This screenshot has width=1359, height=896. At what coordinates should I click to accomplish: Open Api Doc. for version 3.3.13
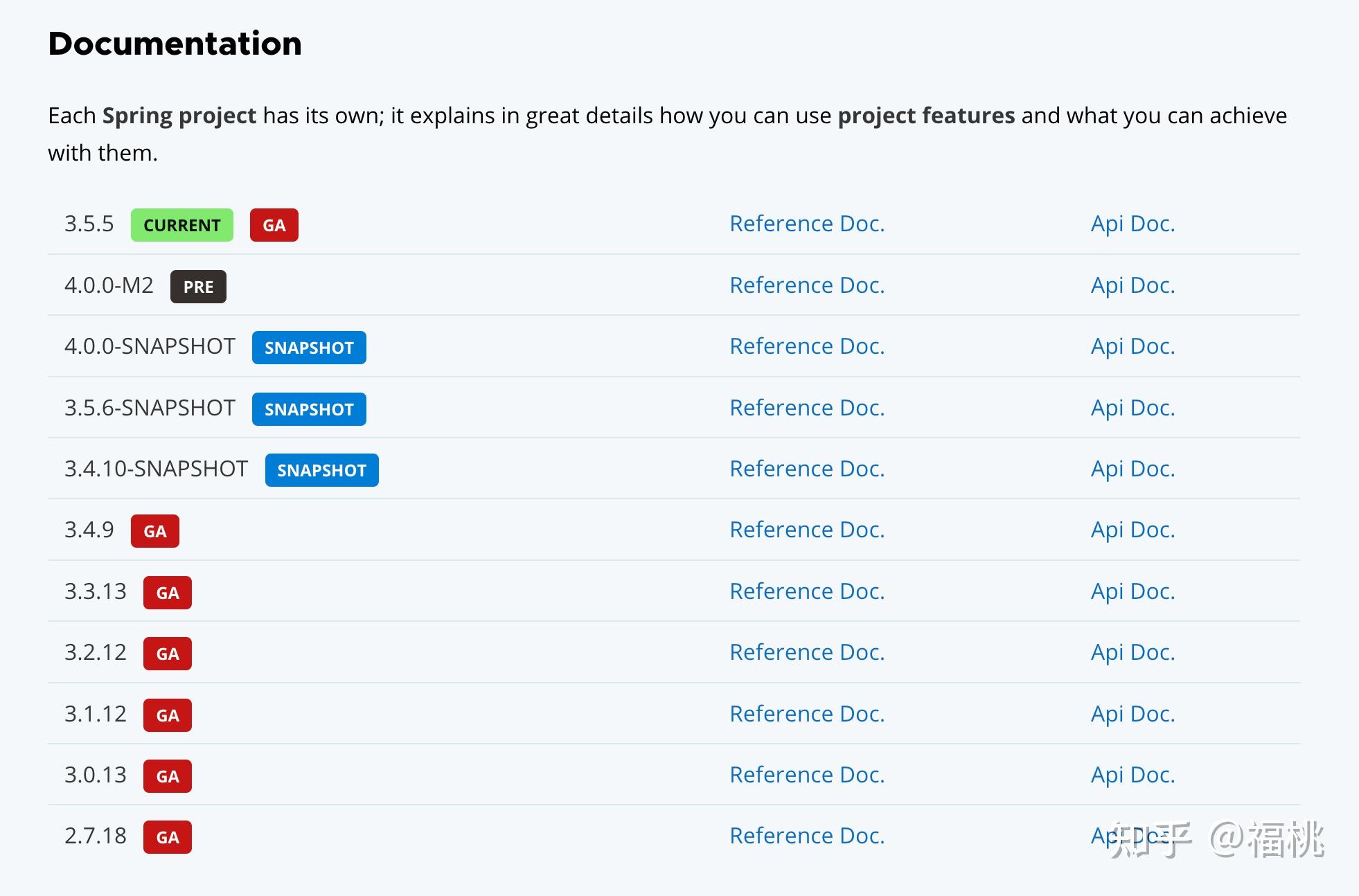1132,591
